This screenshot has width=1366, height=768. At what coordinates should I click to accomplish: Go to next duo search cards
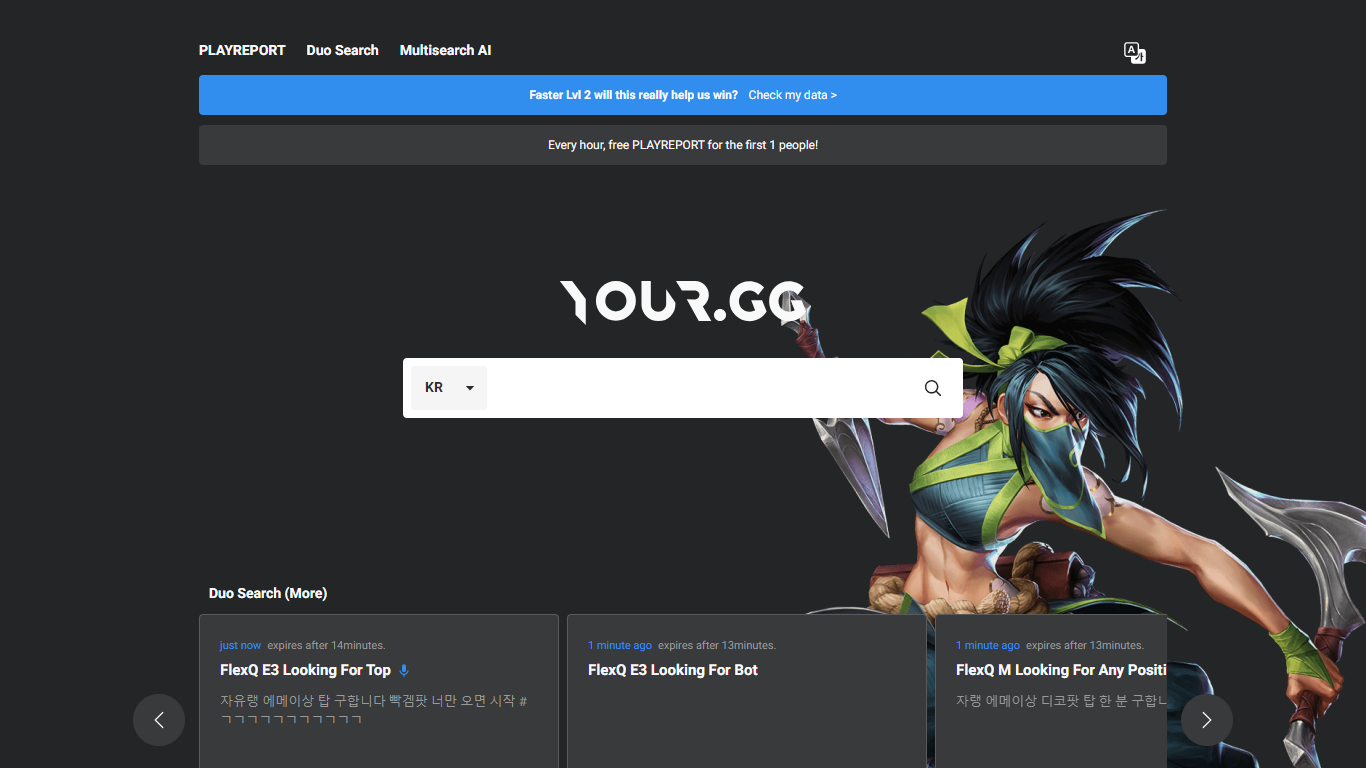tap(1207, 720)
